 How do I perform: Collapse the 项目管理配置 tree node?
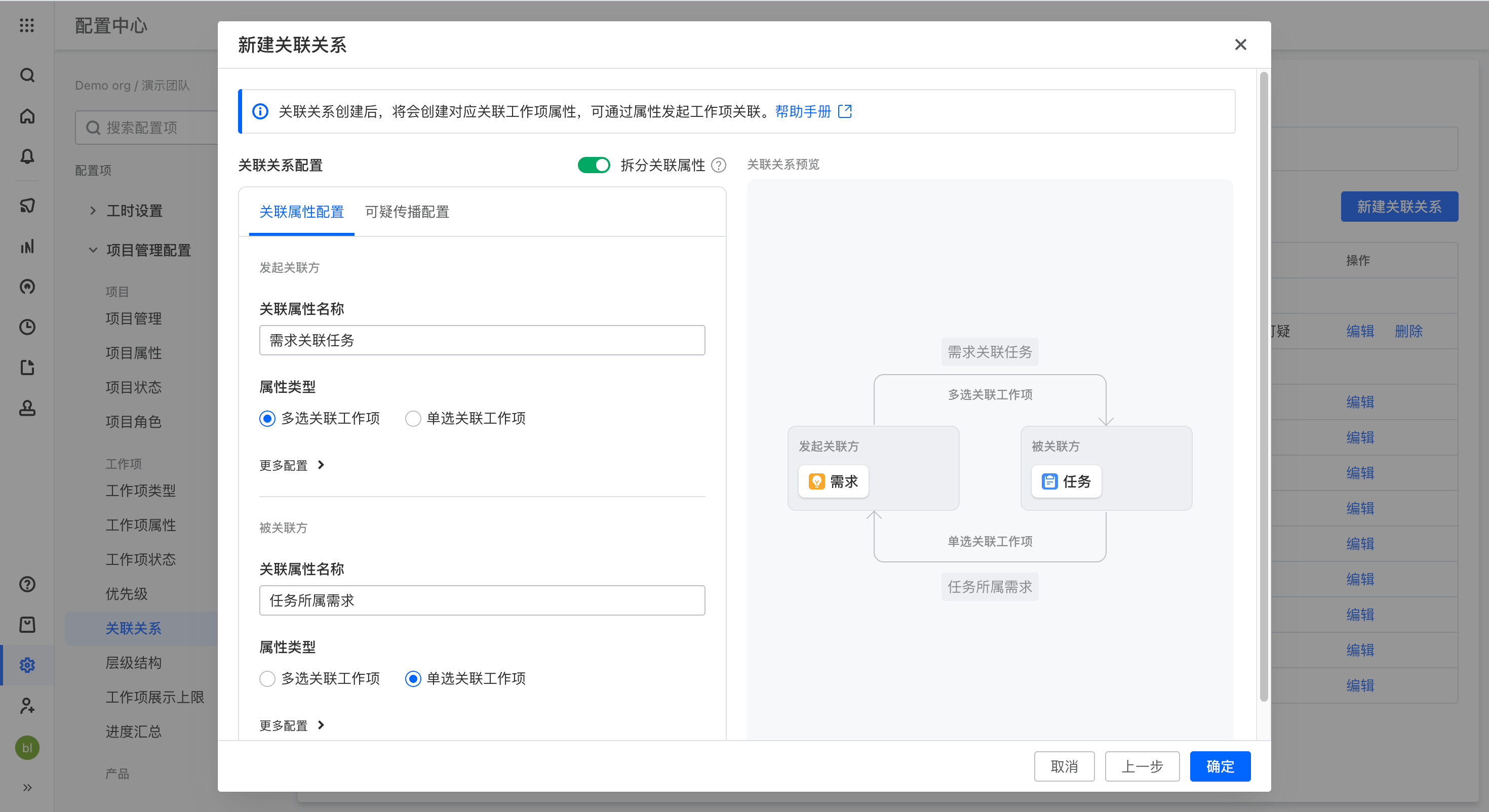tap(93, 250)
